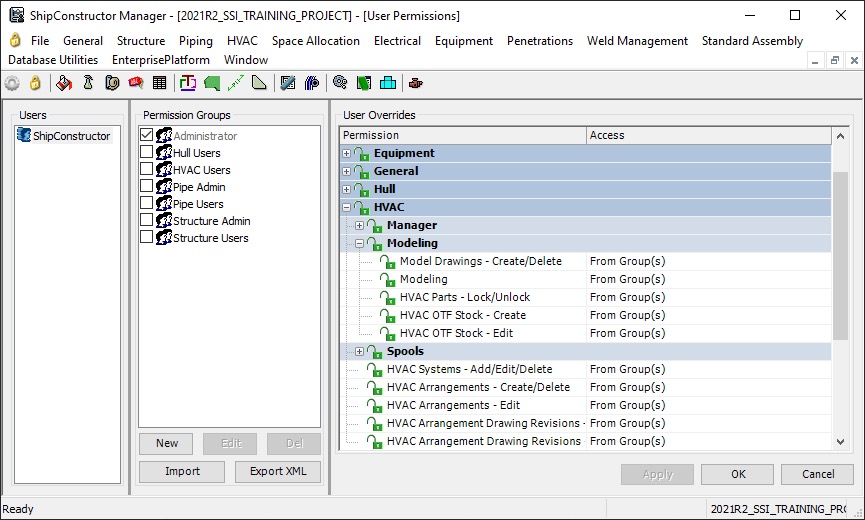Open the Piping menu
The height and width of the screenshot is (520, 865).
point(196,41)
